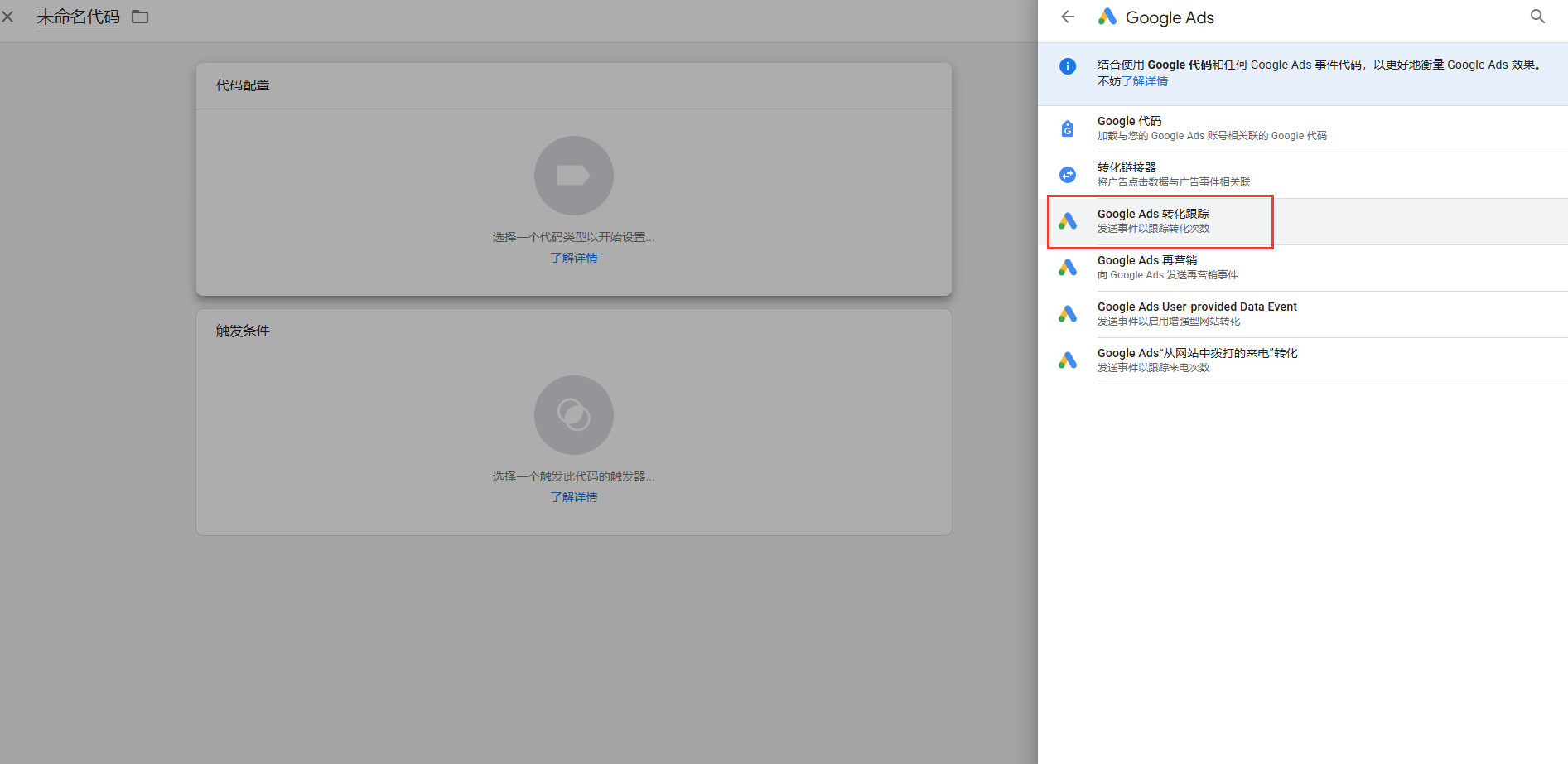Click the 转化链接器 blue arrows icon
Viewport: 1568px width, 764px height.
click(x=1068, y=175)
